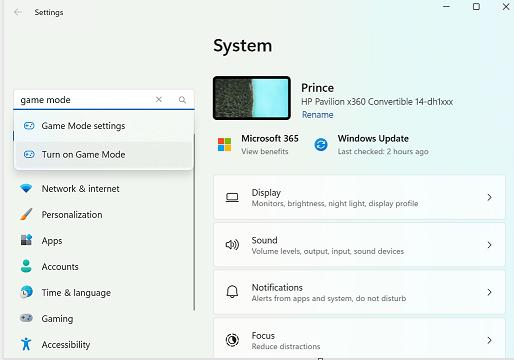The image size is (514, 360).
Task: Minimize the Settings window
Action: click(446, 7)
